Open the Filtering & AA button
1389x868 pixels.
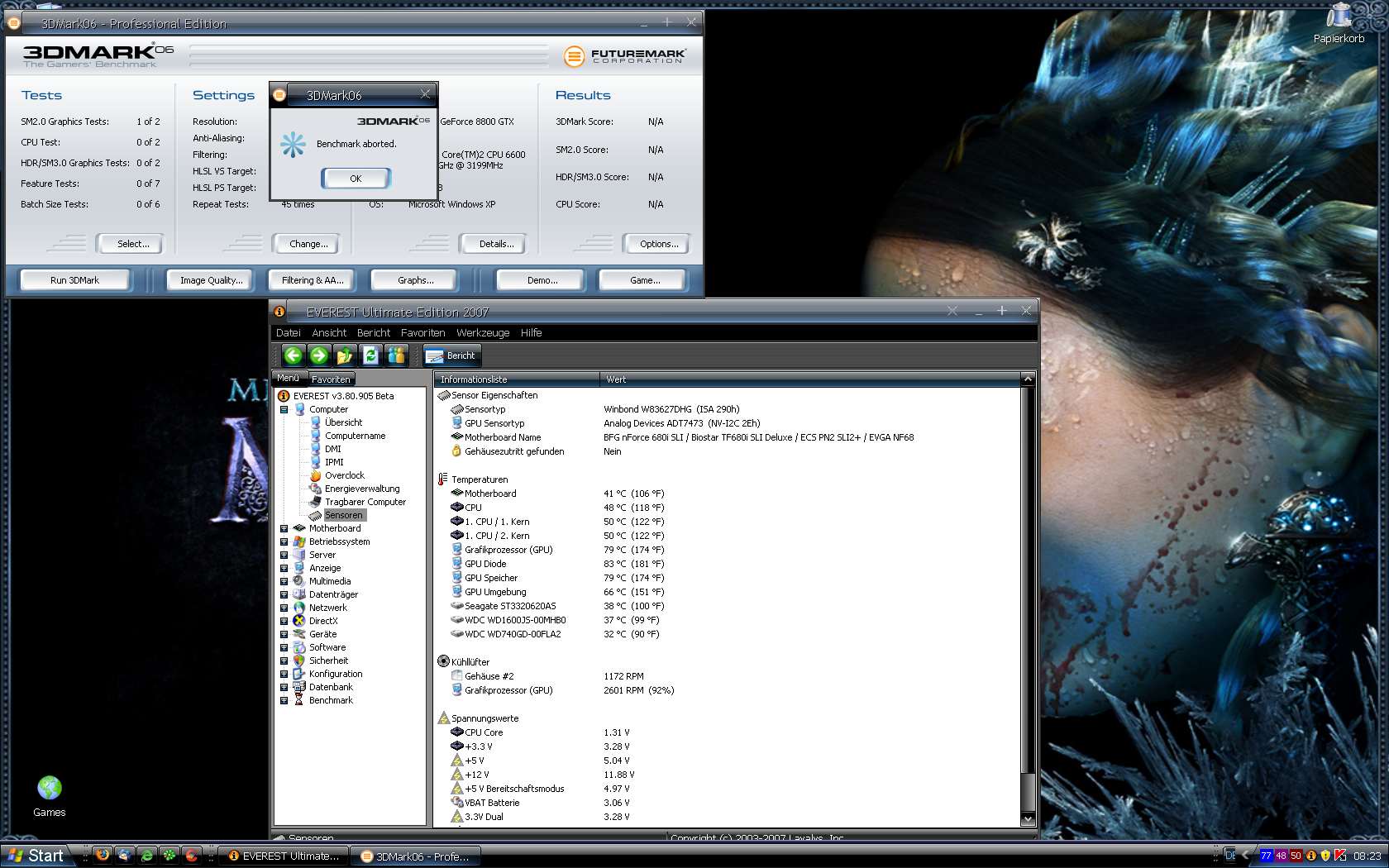[x=313, y=280]
